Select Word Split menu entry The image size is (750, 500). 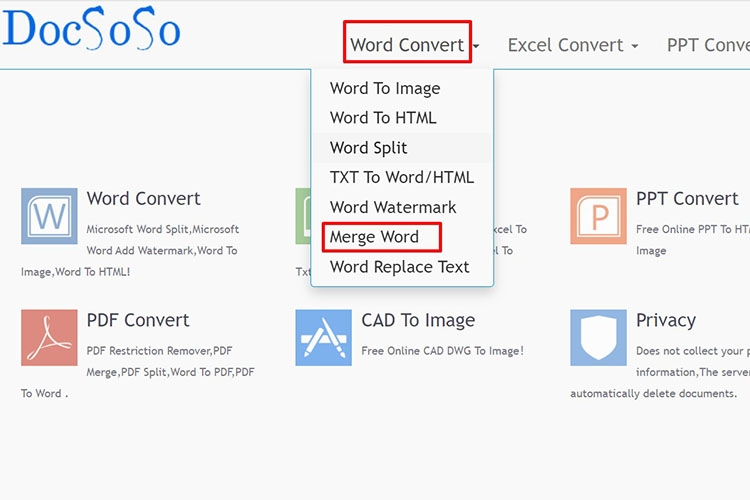pos(369,148)
